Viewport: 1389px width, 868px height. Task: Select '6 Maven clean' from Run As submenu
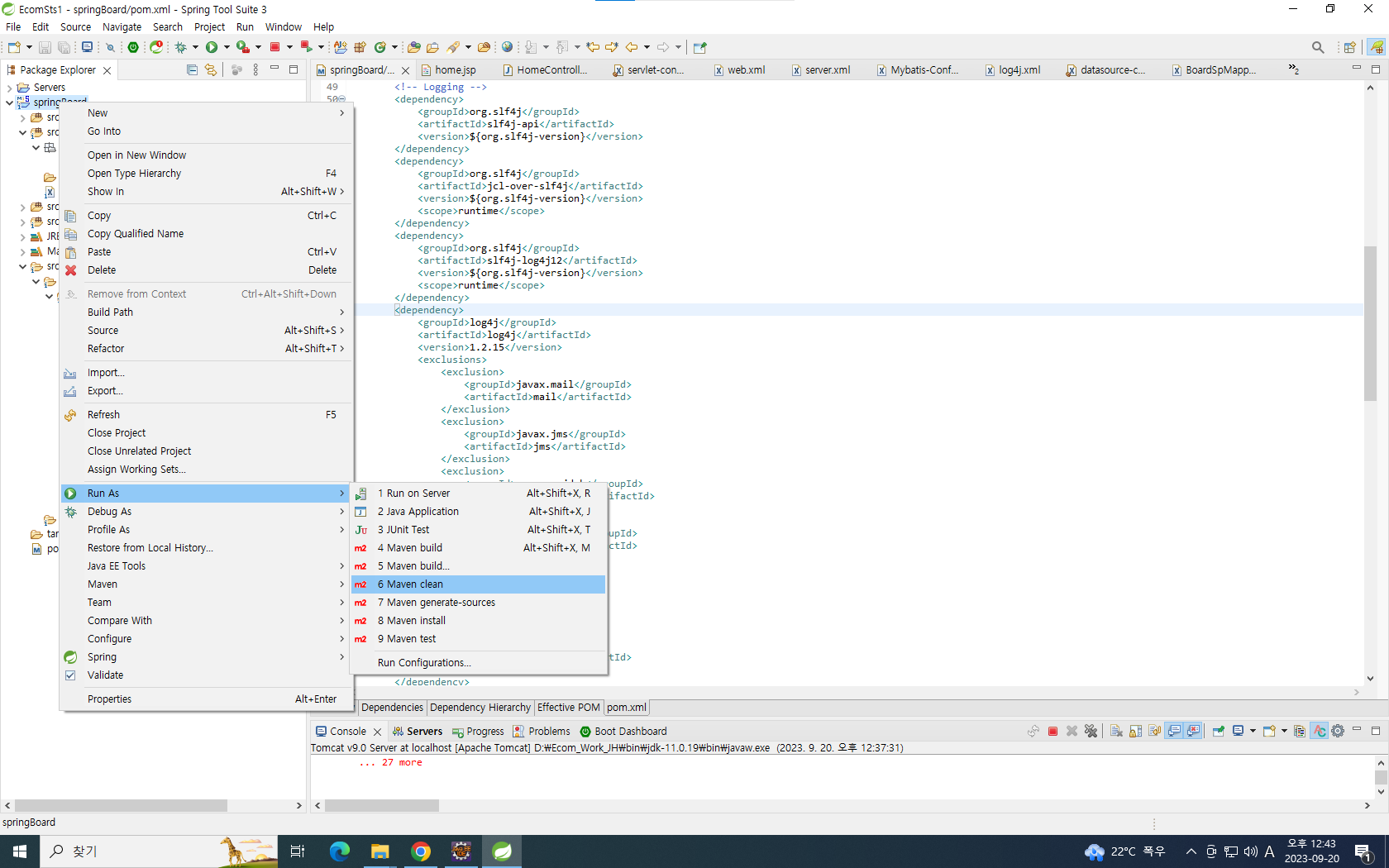pyautogui.click(x=479, y=584)
